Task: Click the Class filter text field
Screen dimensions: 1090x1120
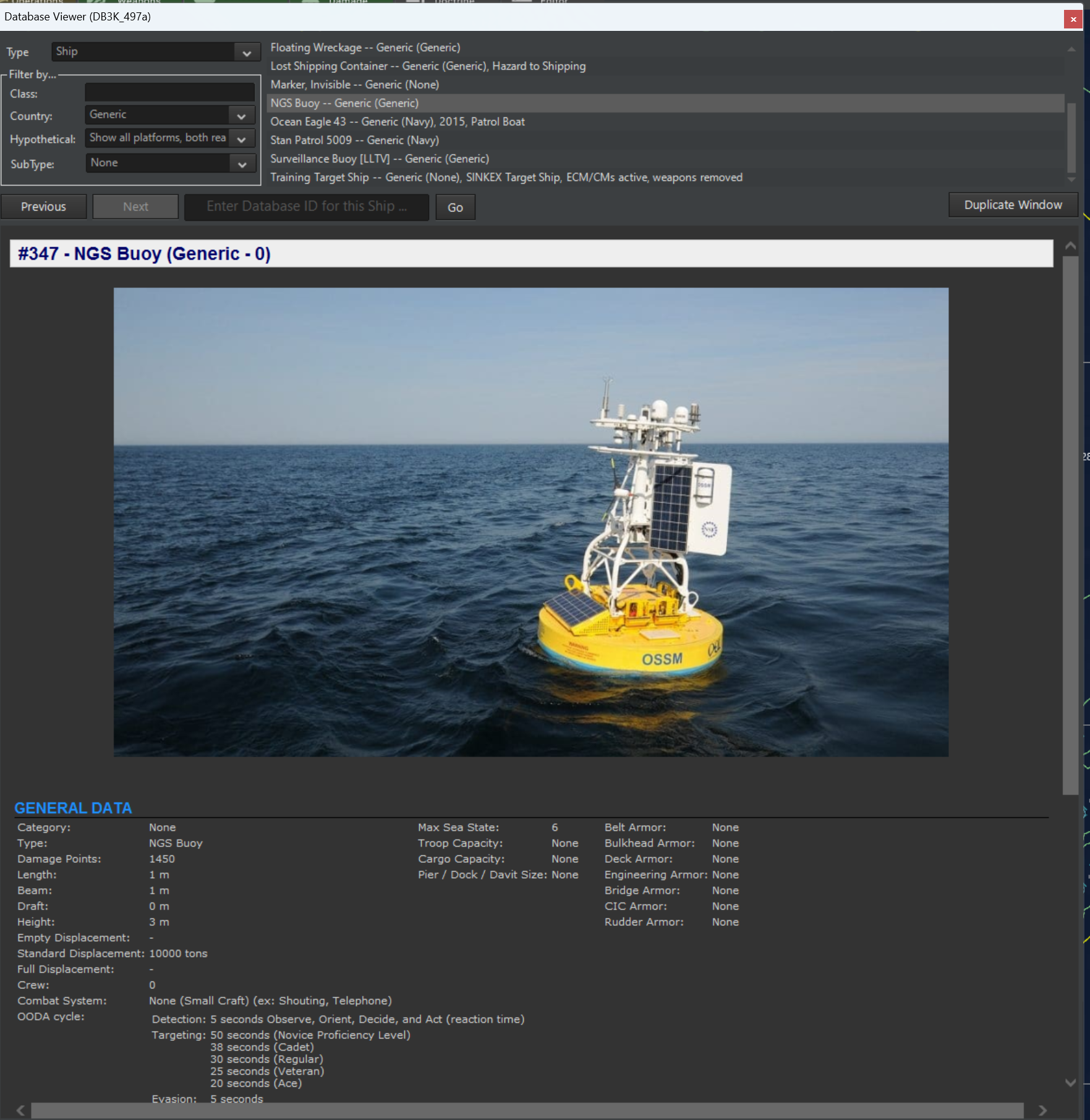Action: coord(169,92)
